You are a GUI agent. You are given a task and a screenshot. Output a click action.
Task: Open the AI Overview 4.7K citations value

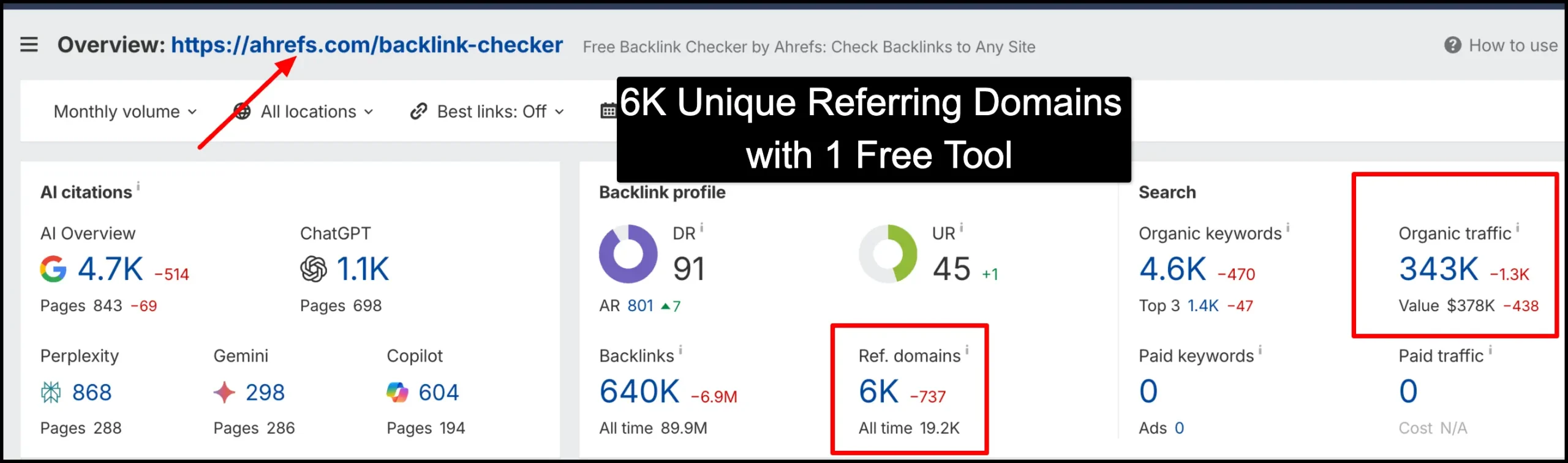[110, 269]
